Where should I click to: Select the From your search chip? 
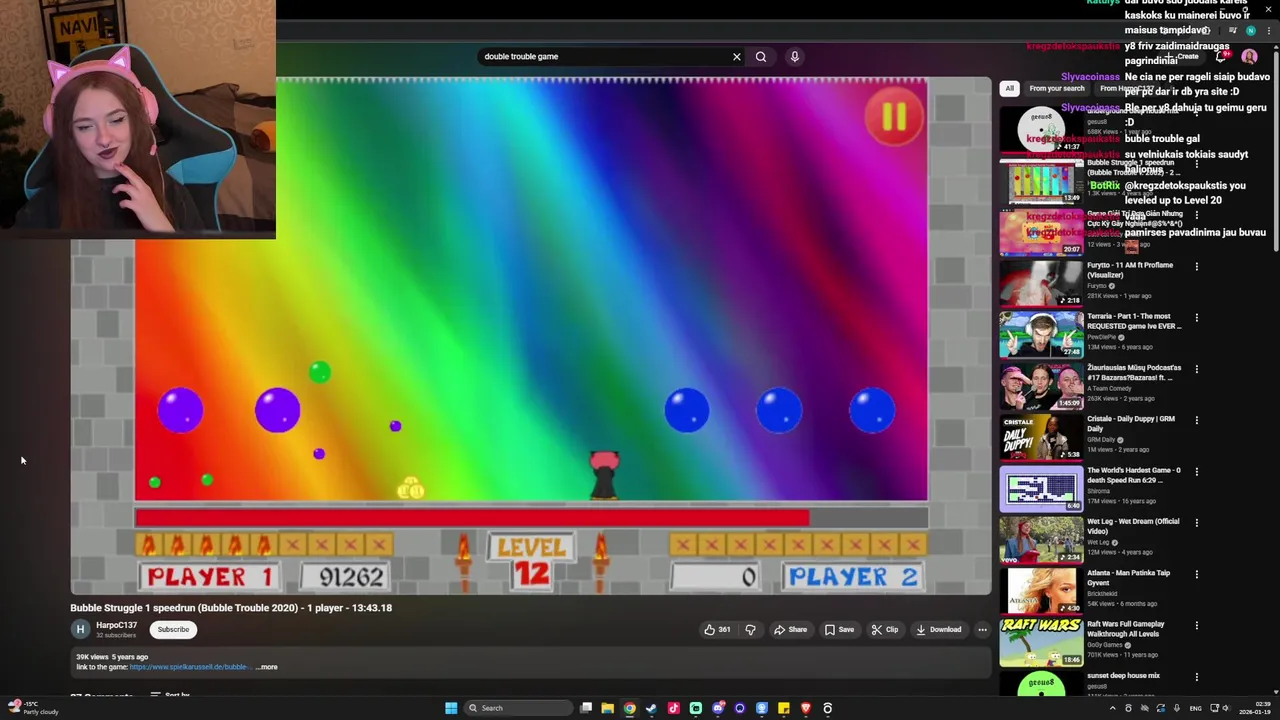pyautogui.click(x=1056, y=88)
